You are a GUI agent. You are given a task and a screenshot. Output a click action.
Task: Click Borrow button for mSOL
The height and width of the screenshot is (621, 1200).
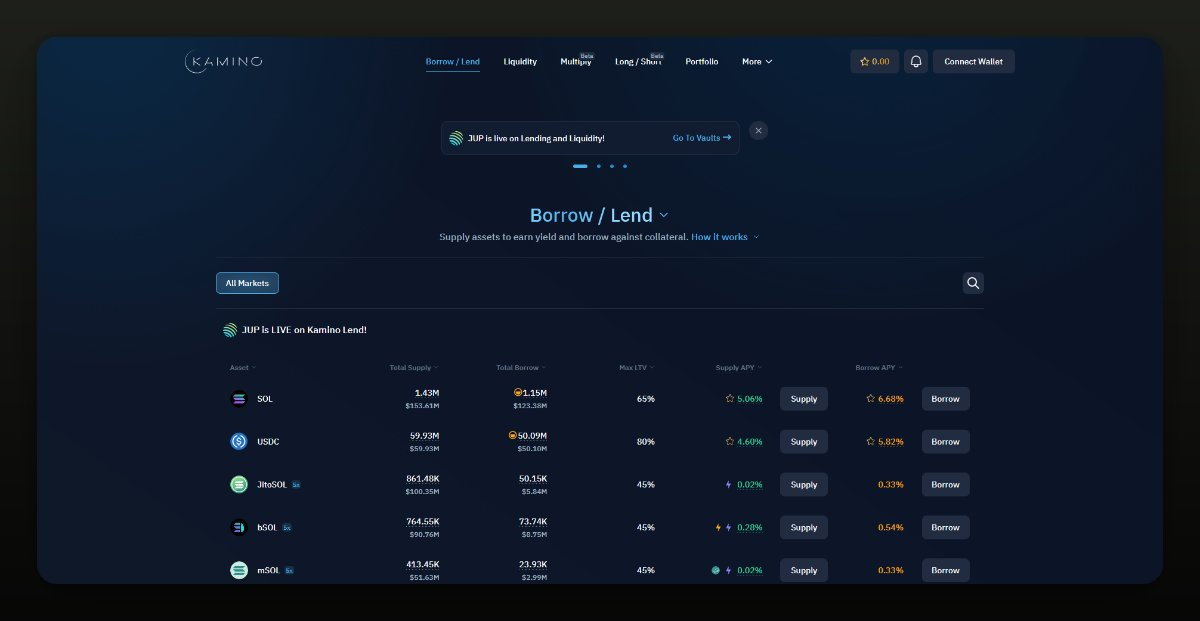point(946,570)
